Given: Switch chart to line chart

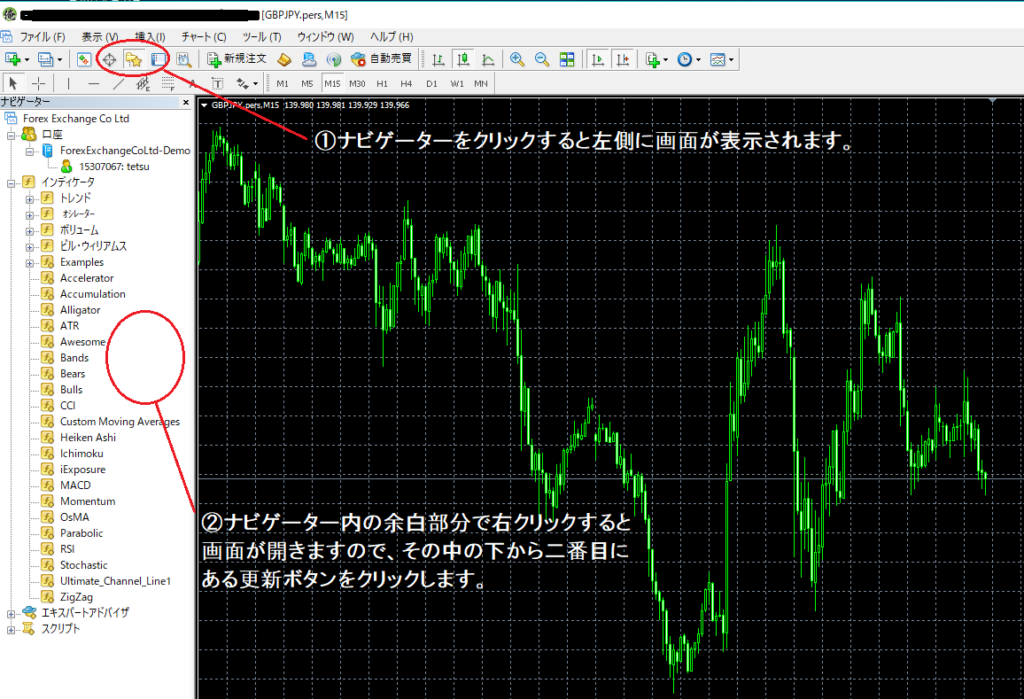Looking at the screenshot, I should (x=488, y=59).
